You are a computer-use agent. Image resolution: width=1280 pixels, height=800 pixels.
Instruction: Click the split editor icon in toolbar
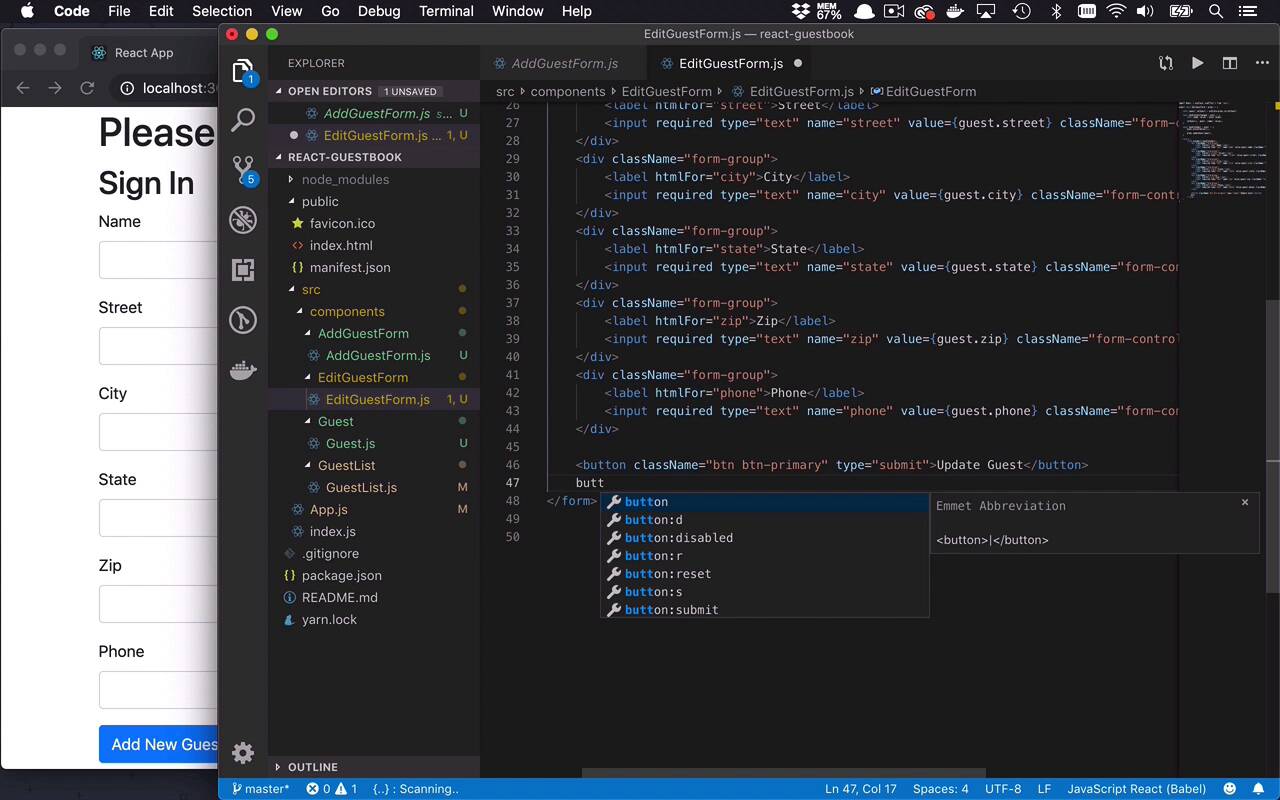[x=1230, y=63]
